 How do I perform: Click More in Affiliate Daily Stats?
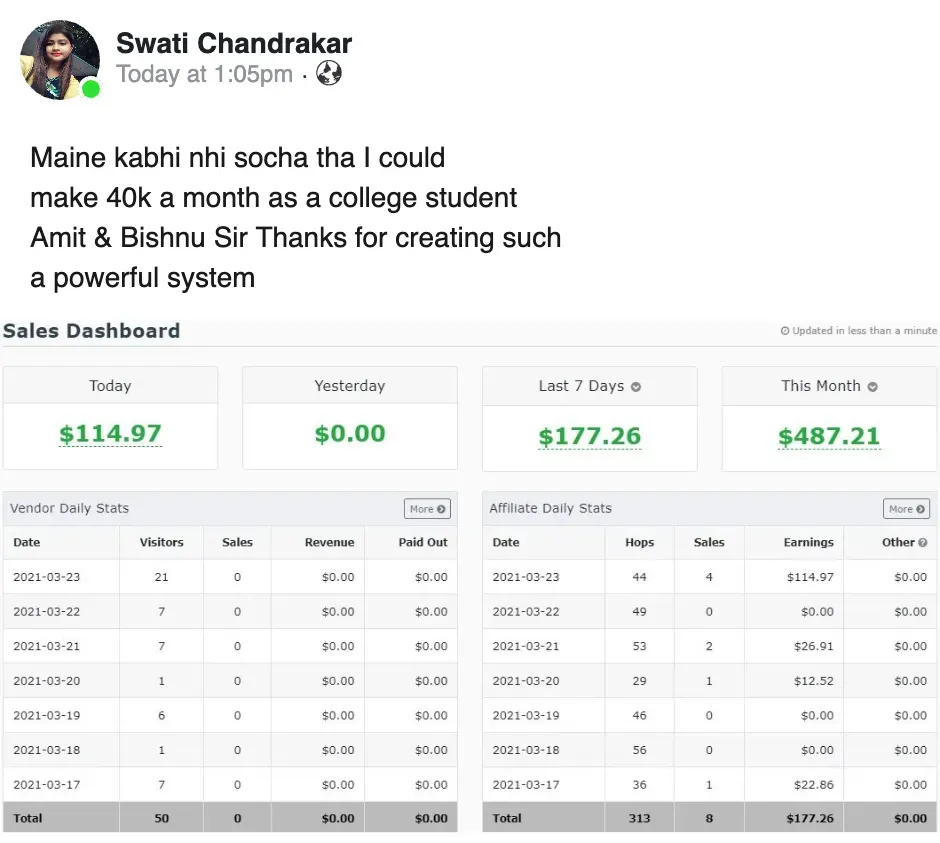tap(906, 509)
